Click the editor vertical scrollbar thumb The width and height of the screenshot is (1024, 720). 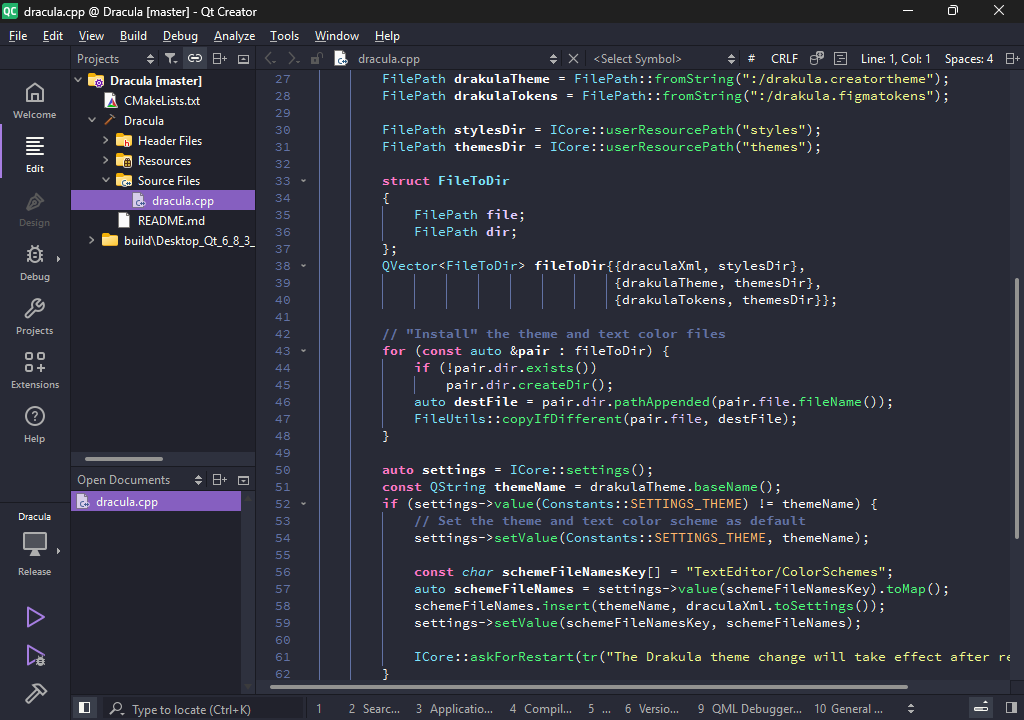(1016, 408)
